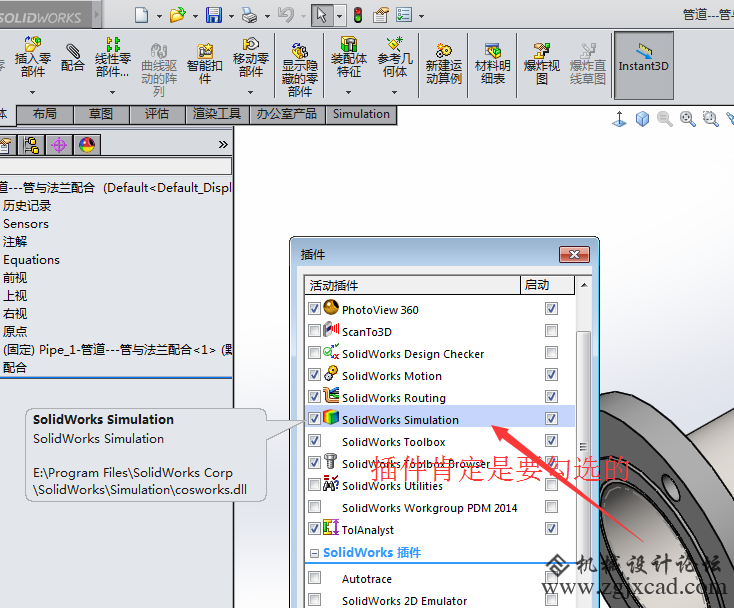Click add-ins list scrollbar up arrow
Screen dimensions: 734x608
(584, 285)
